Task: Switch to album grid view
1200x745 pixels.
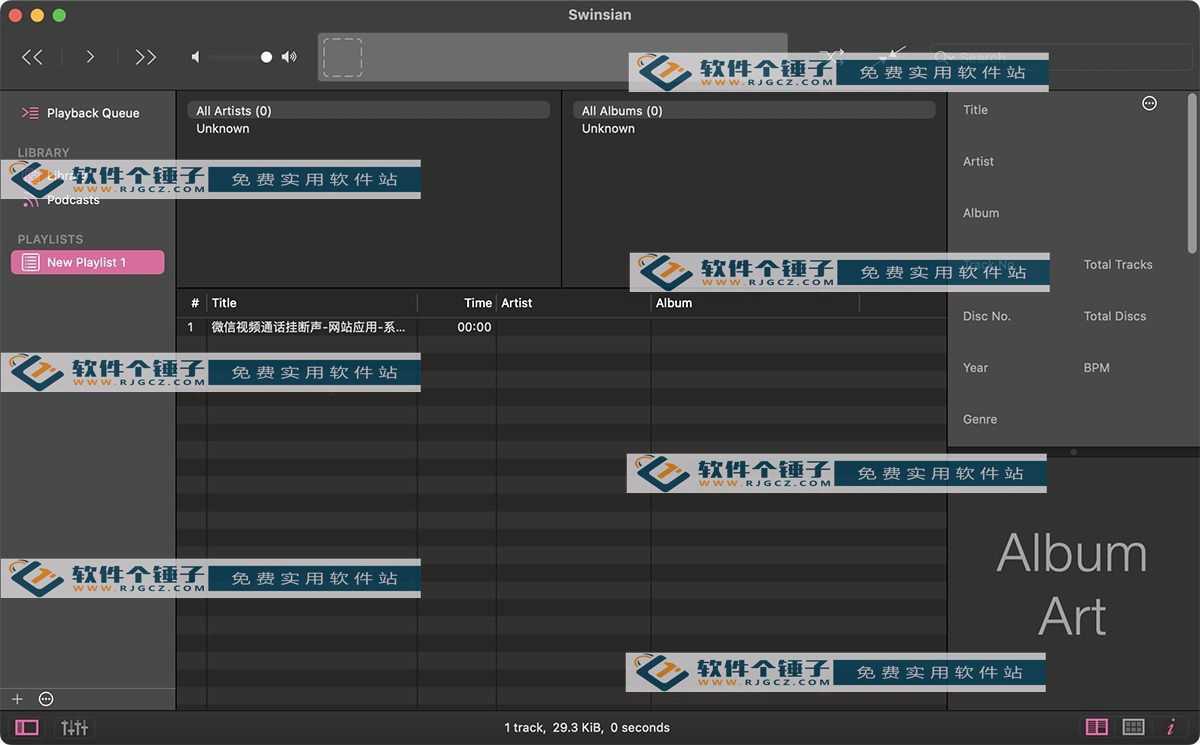Action: pyautogui.click(x=1133, y=727)
